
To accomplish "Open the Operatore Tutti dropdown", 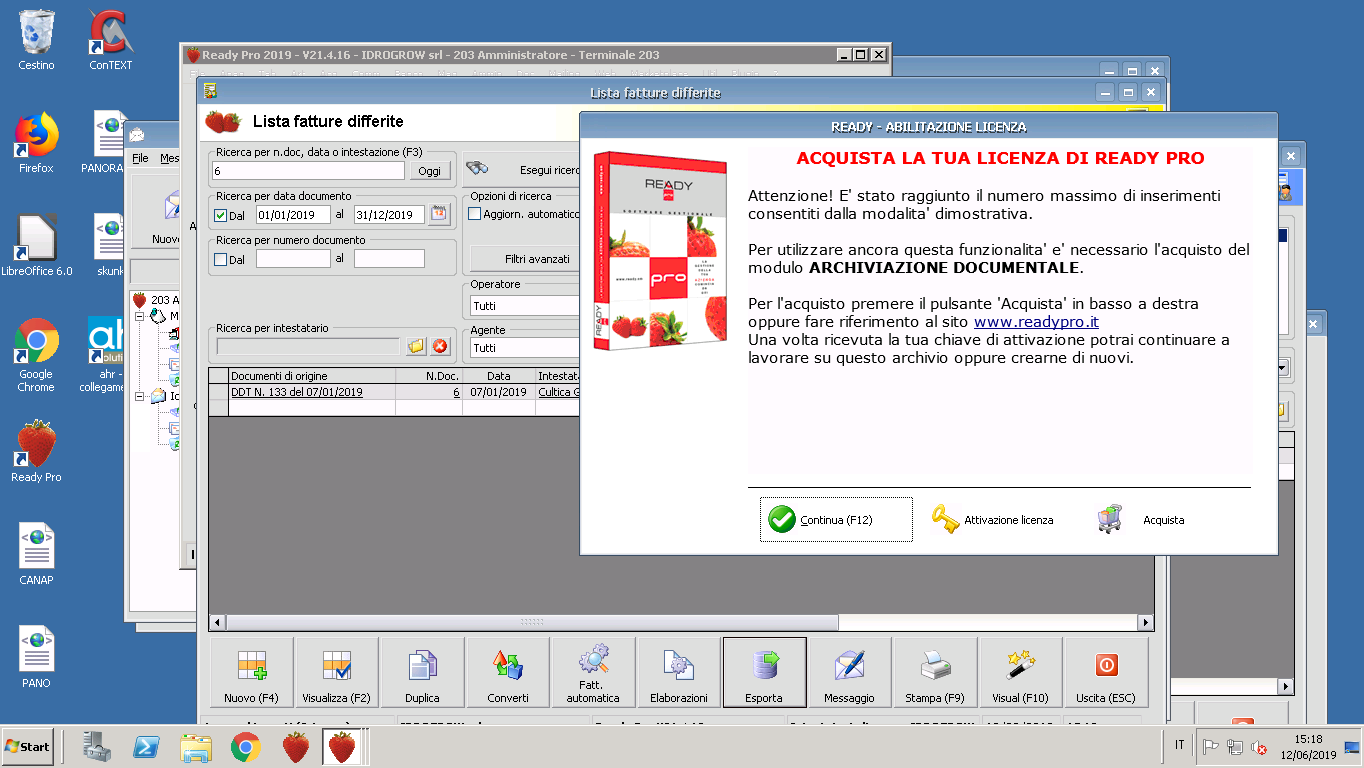I will pyautogui.click(x=524, y=305).
